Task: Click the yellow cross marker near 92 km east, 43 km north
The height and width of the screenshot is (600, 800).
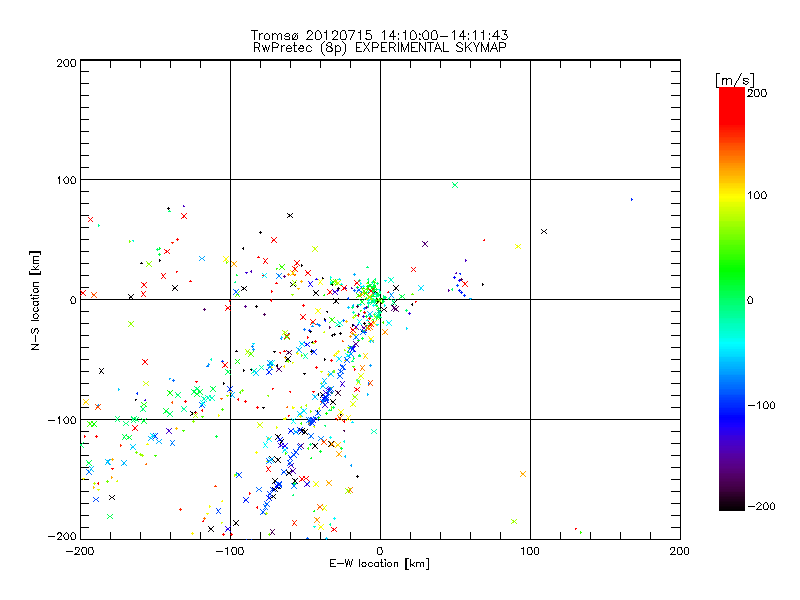Action: 518,246
